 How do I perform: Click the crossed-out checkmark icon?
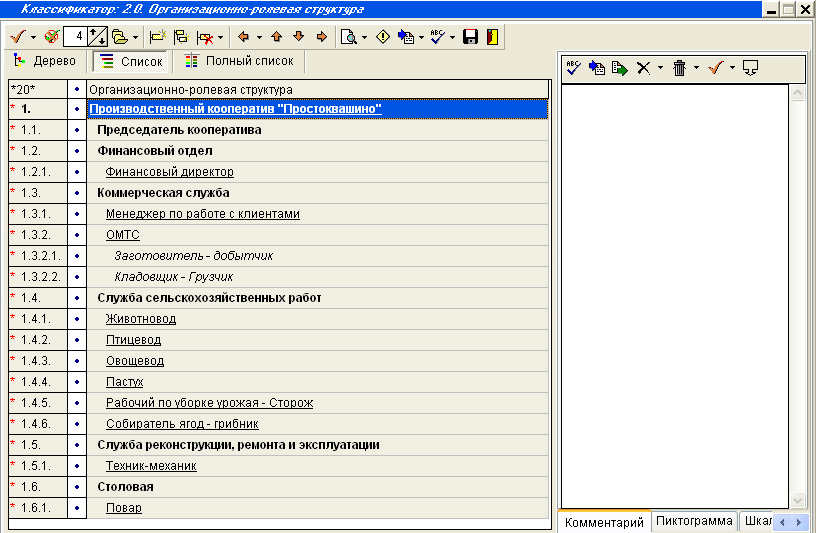(x=52, y=37)
